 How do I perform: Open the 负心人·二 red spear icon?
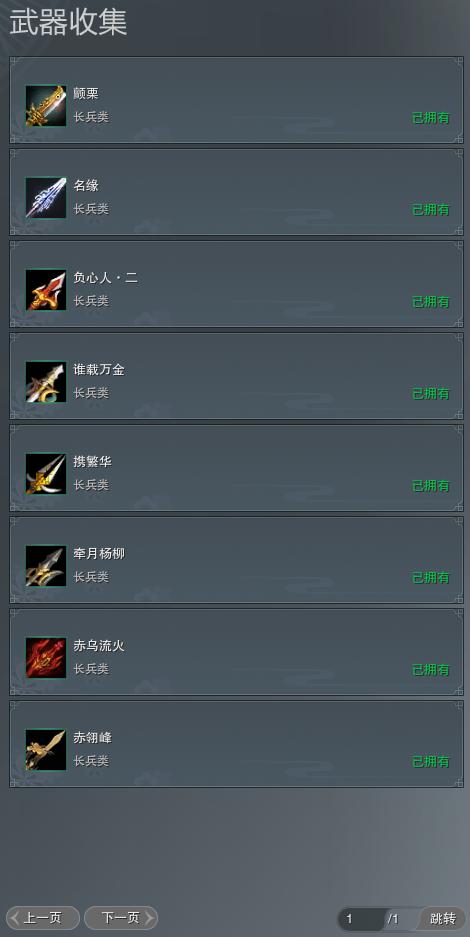click(x=46, y=290)
